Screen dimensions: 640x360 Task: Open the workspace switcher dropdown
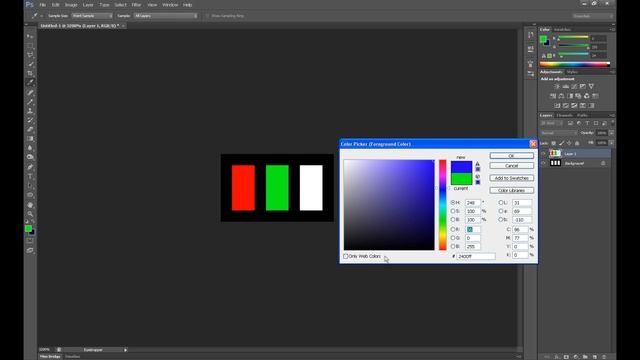tap(593, 16)
